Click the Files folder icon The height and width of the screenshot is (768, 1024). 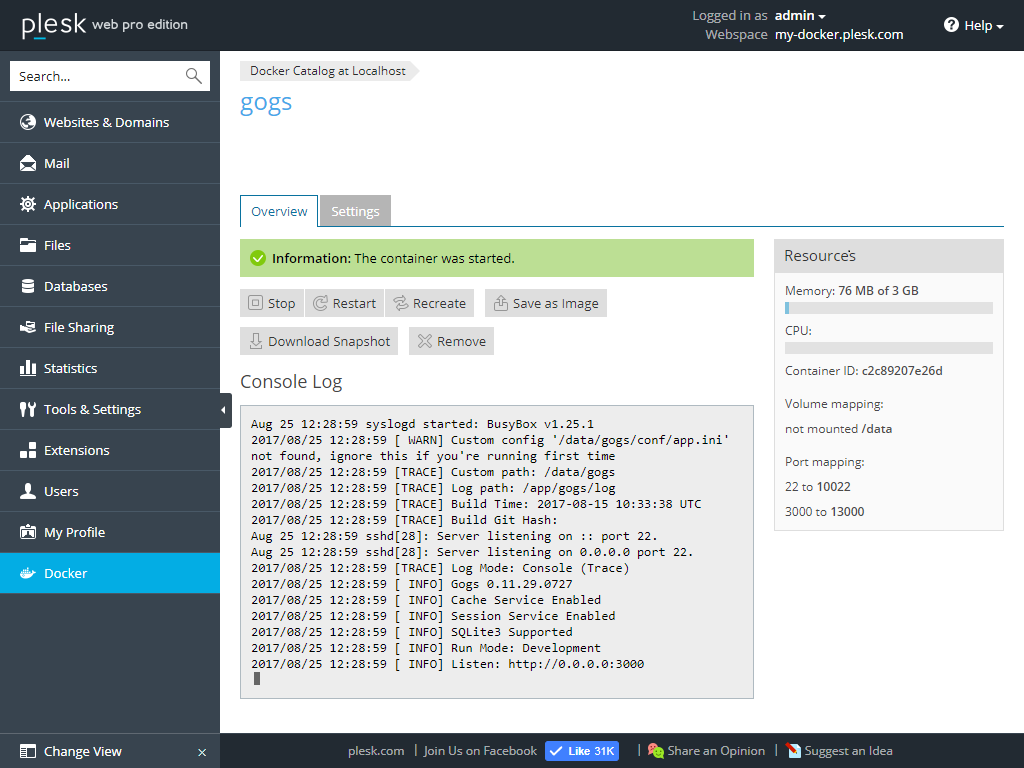[27, 246]
